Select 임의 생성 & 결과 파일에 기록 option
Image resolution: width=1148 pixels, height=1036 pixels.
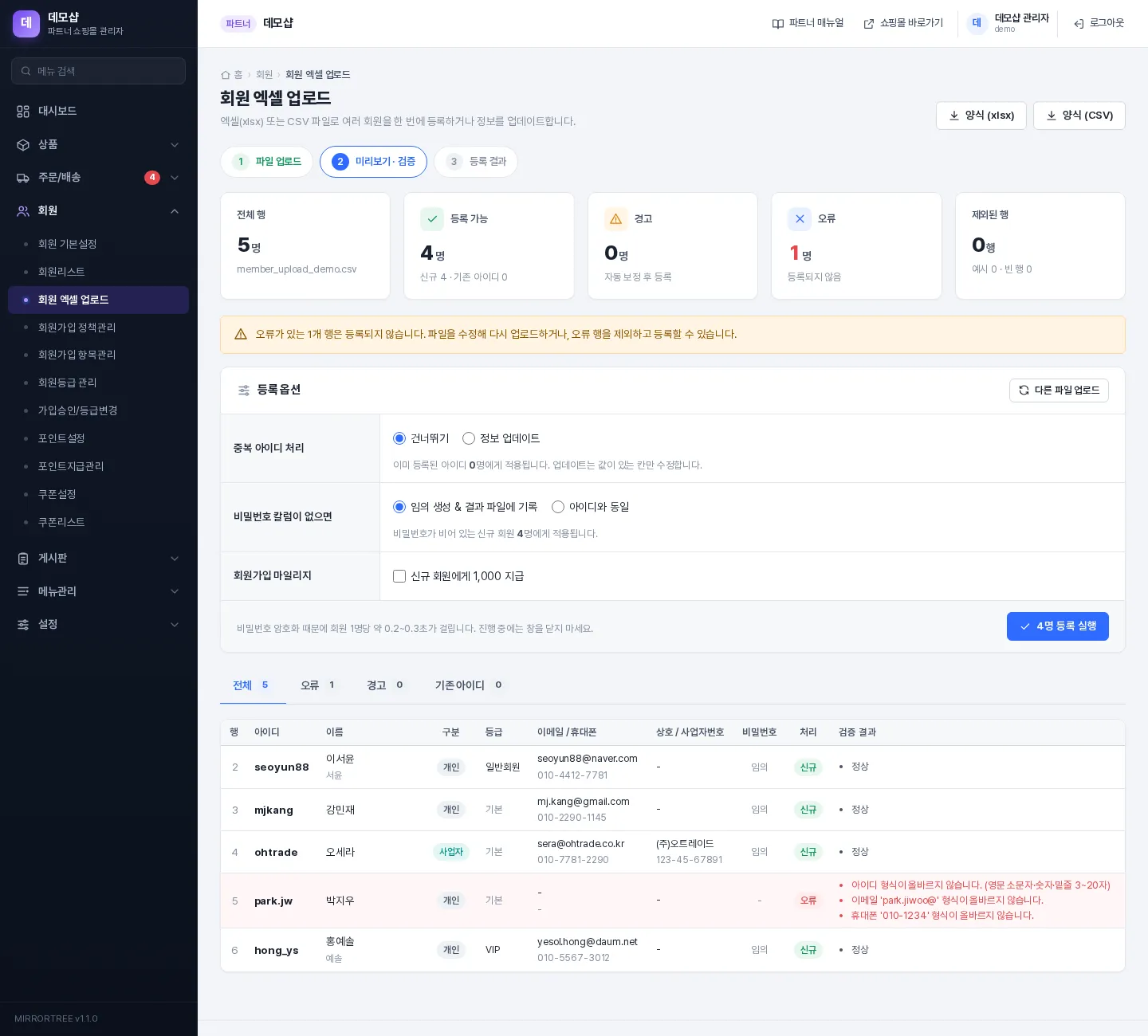[x=399, y=508]
